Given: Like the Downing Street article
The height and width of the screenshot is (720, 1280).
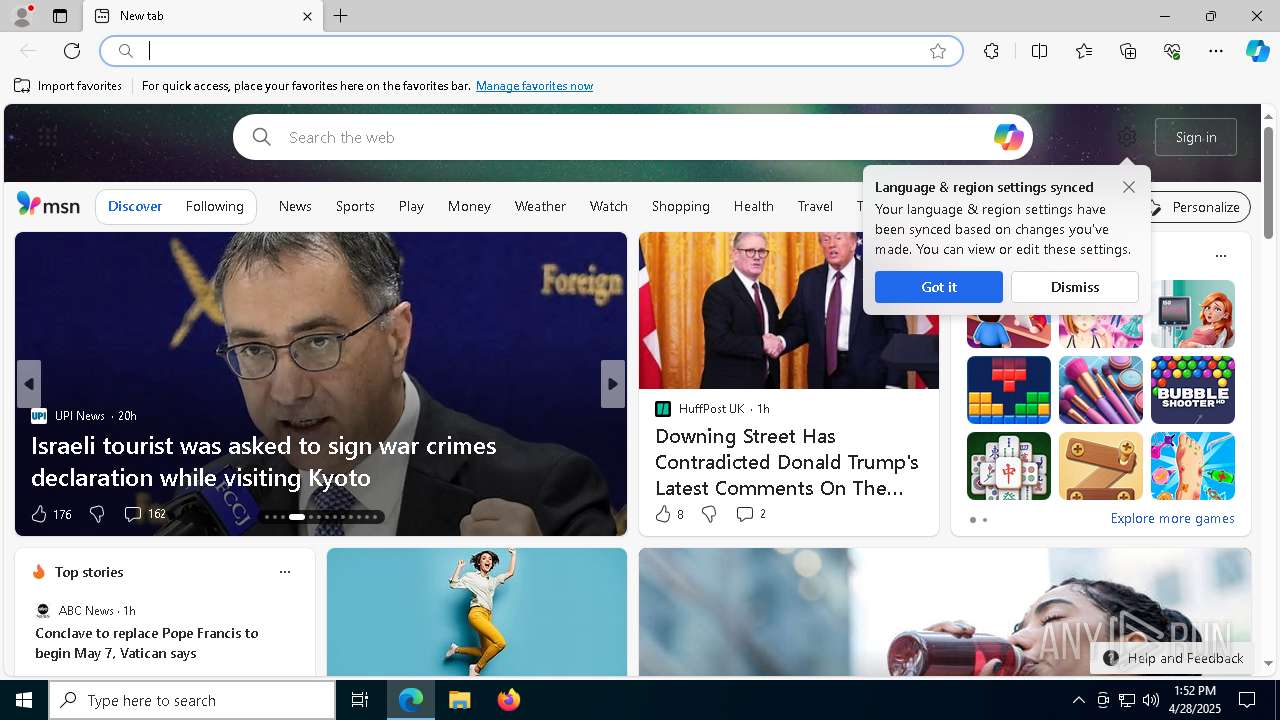Looking at the screenshot, I should pyautogui.click(x=663, y=514).
